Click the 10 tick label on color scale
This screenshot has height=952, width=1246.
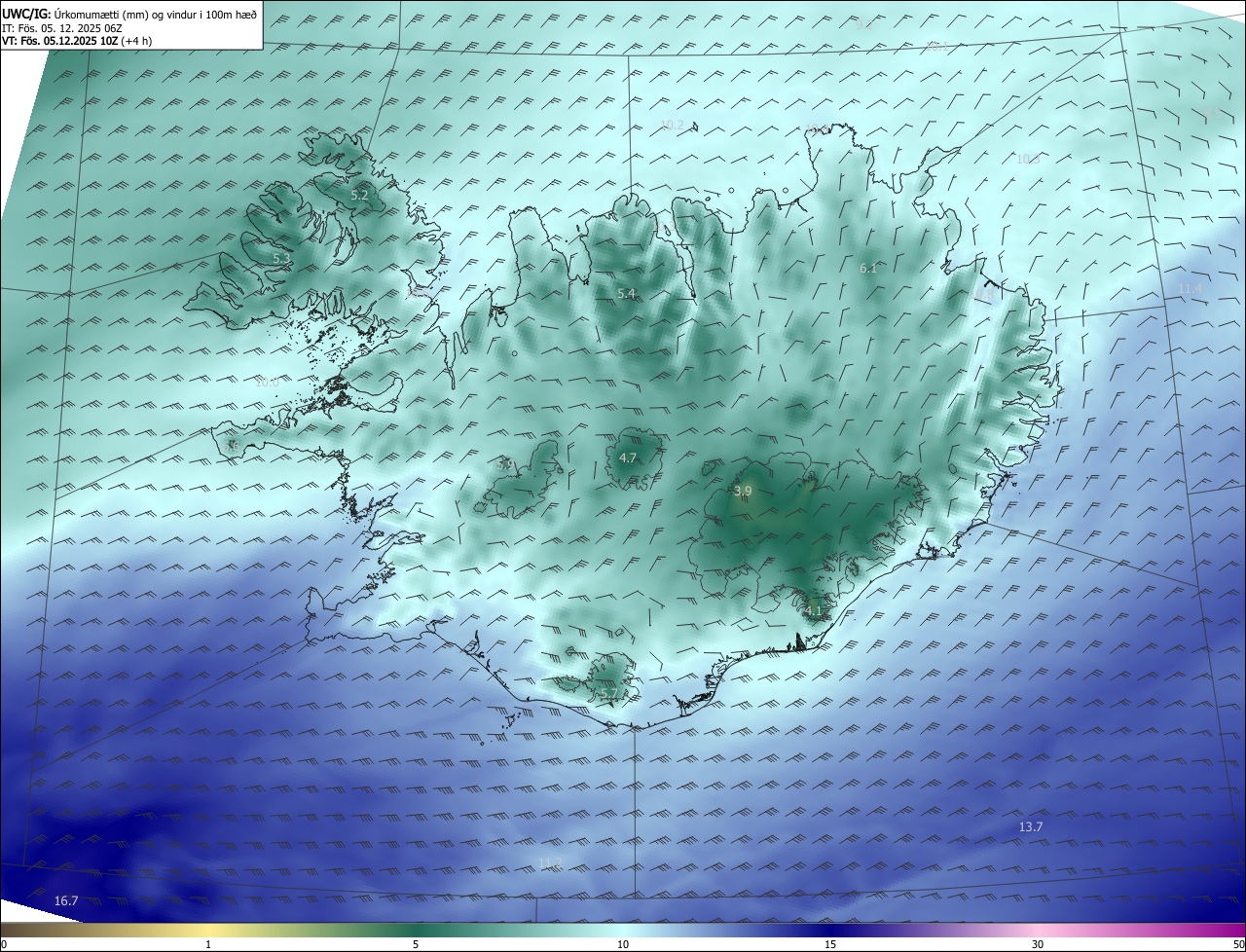click(623, 944)
